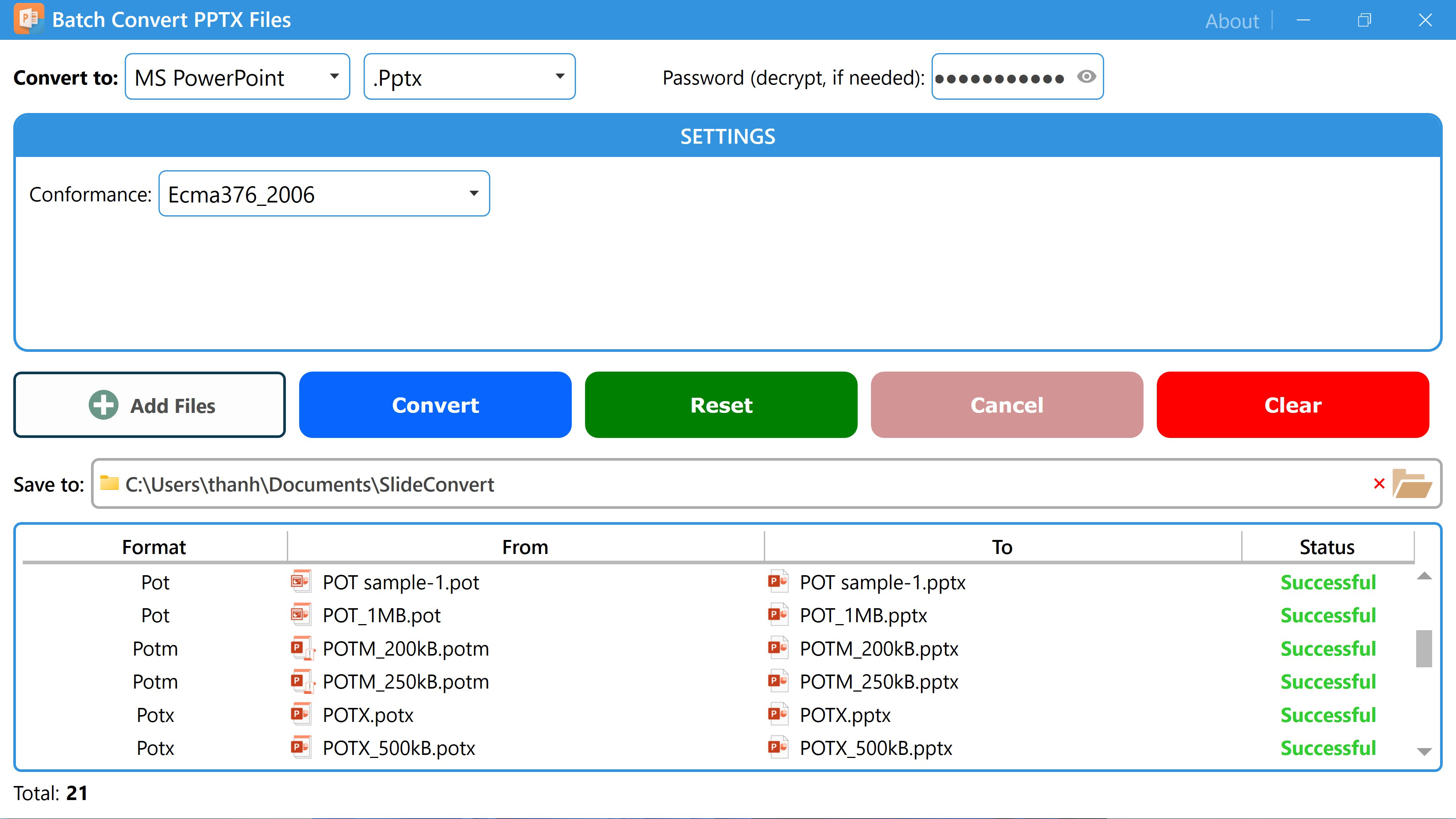Click the POTM_250kB.pptx output name
Screen dimensions: 1456x819
pyautogui.click(x=879, y=682)
